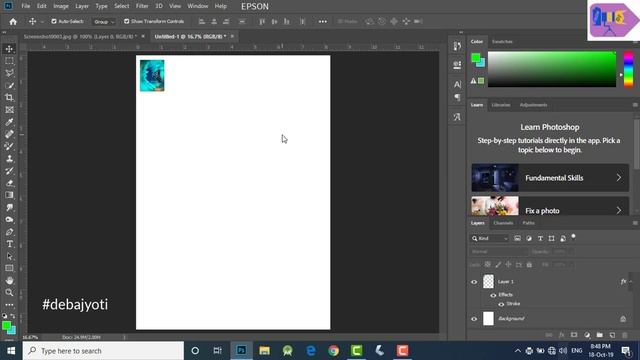Select the Lasso tool
640x360 pixels.
pyautogui.click(x=9, y=73)
